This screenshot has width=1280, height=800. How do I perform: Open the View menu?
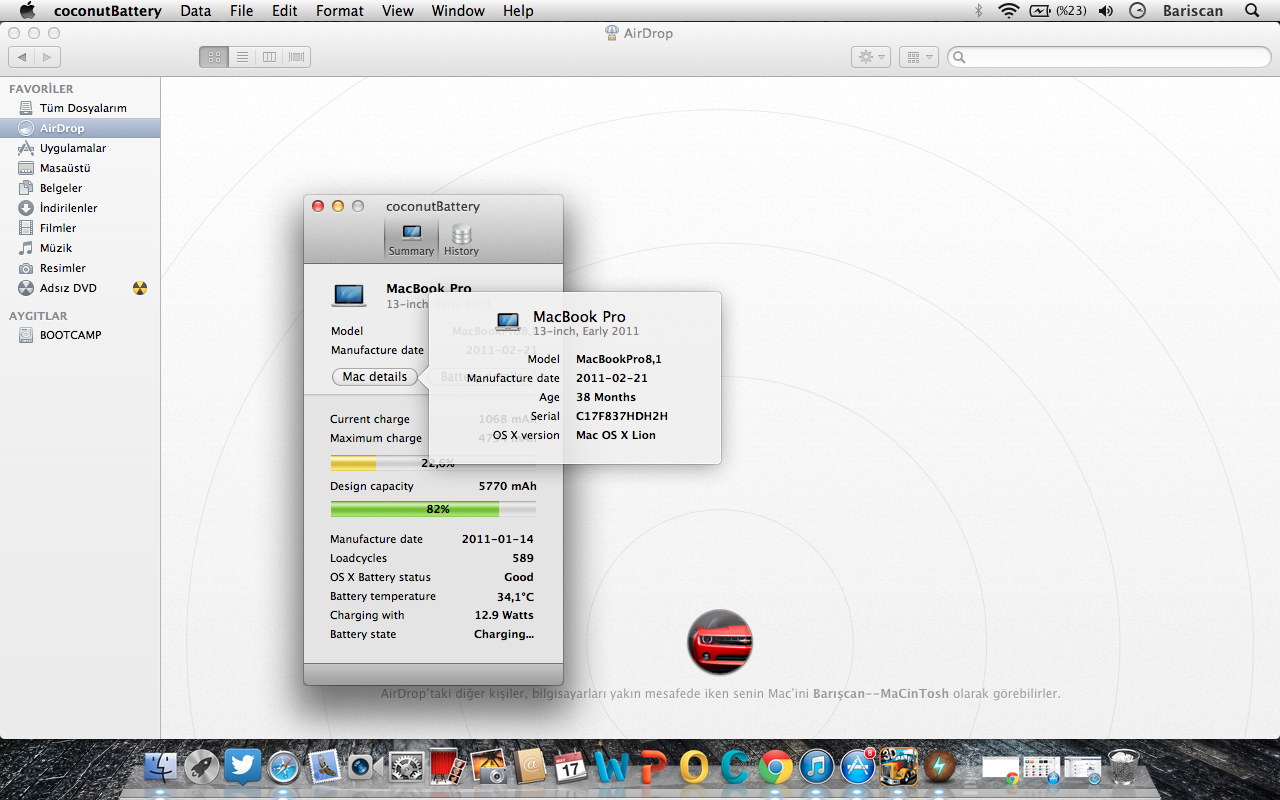pos(397,11)
